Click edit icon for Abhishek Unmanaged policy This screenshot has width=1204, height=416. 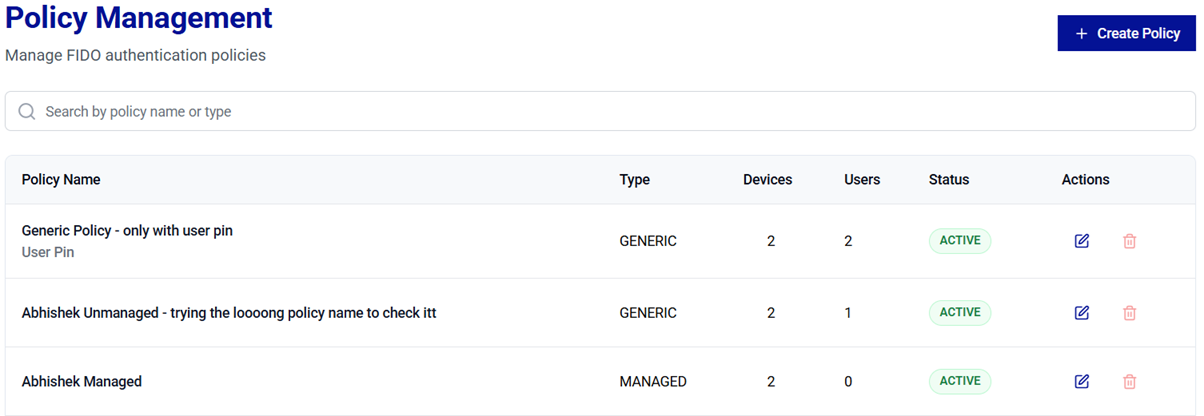point(1081,313)
